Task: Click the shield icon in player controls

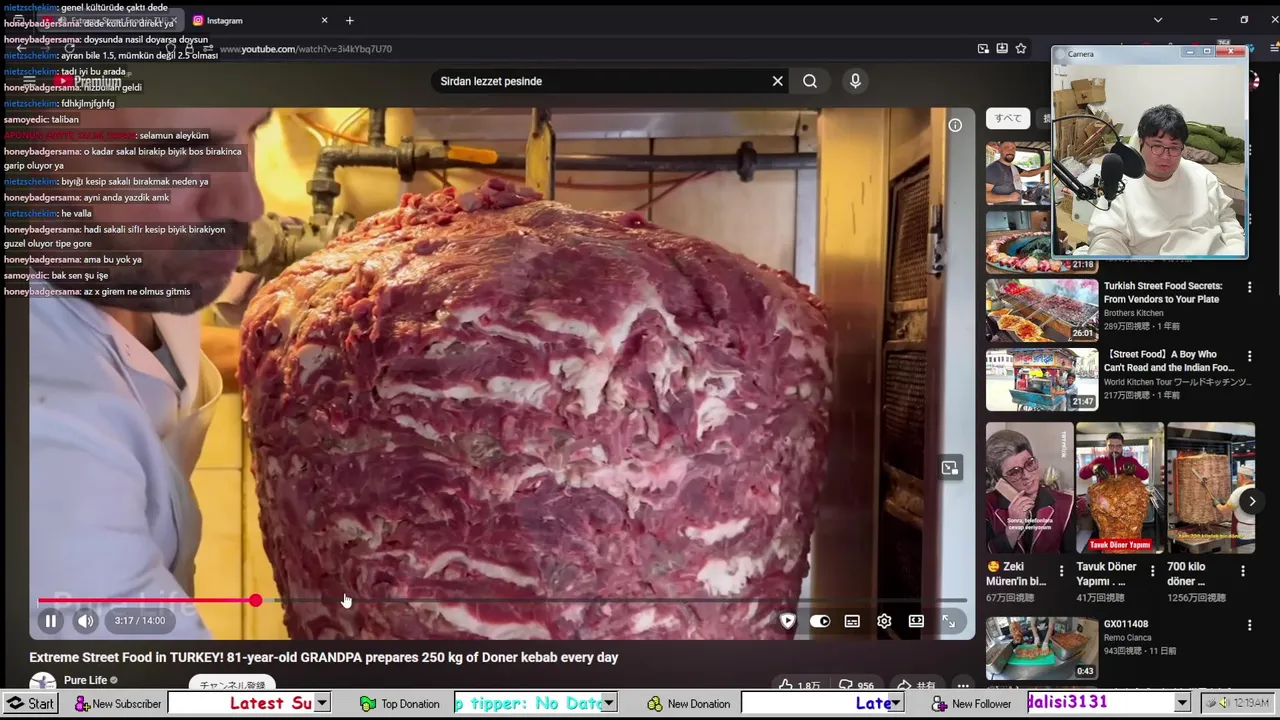Action: tap(788, 621)
